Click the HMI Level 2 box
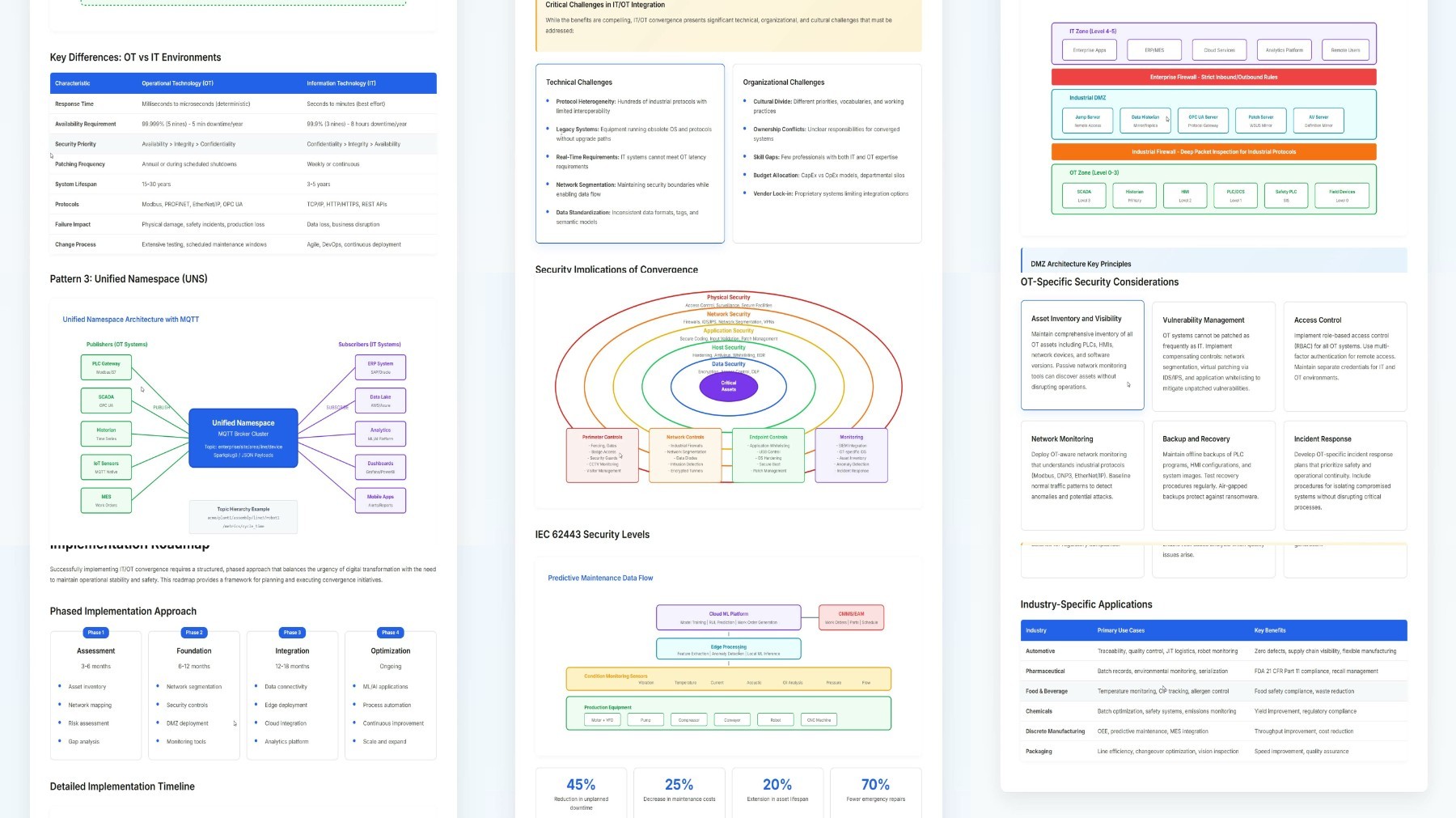Image resolution: width=1456 pixels, height=818 pixels. coord(1185,196)
